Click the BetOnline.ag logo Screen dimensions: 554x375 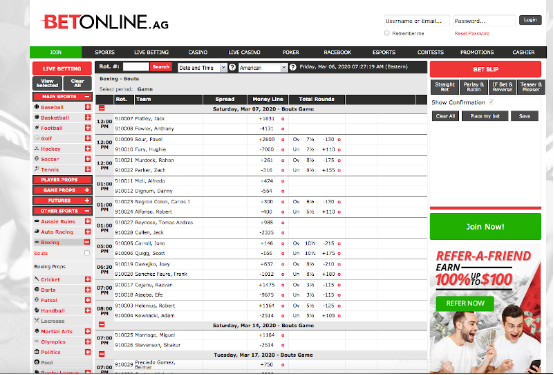[x=105, y=22]
